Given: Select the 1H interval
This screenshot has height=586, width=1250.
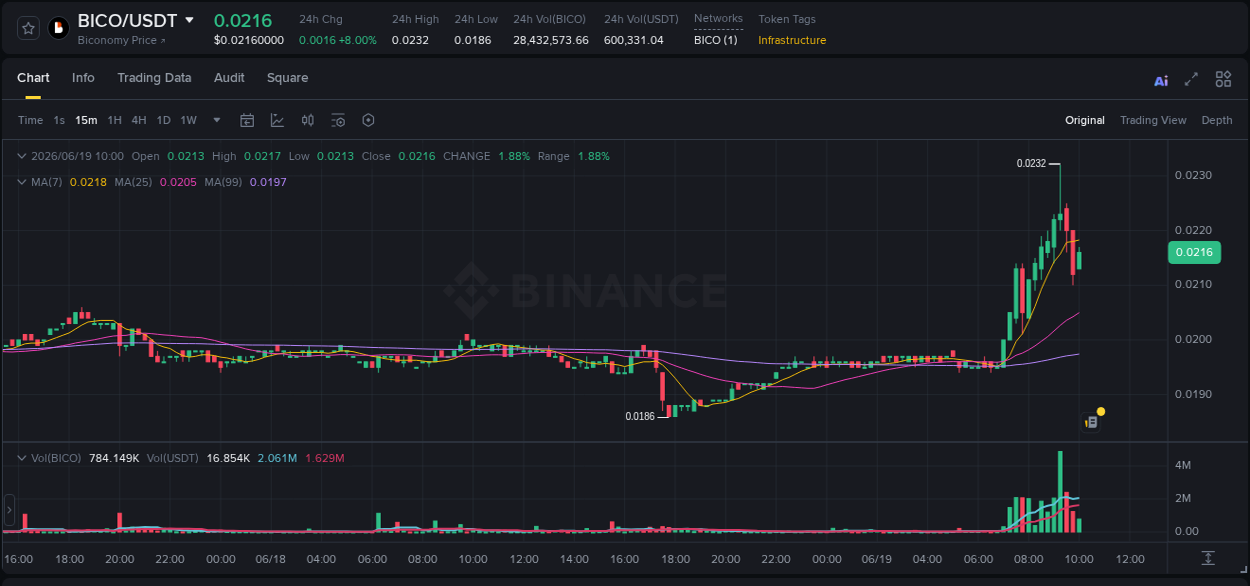Looking at the screenshot, I should pos(115,120).
